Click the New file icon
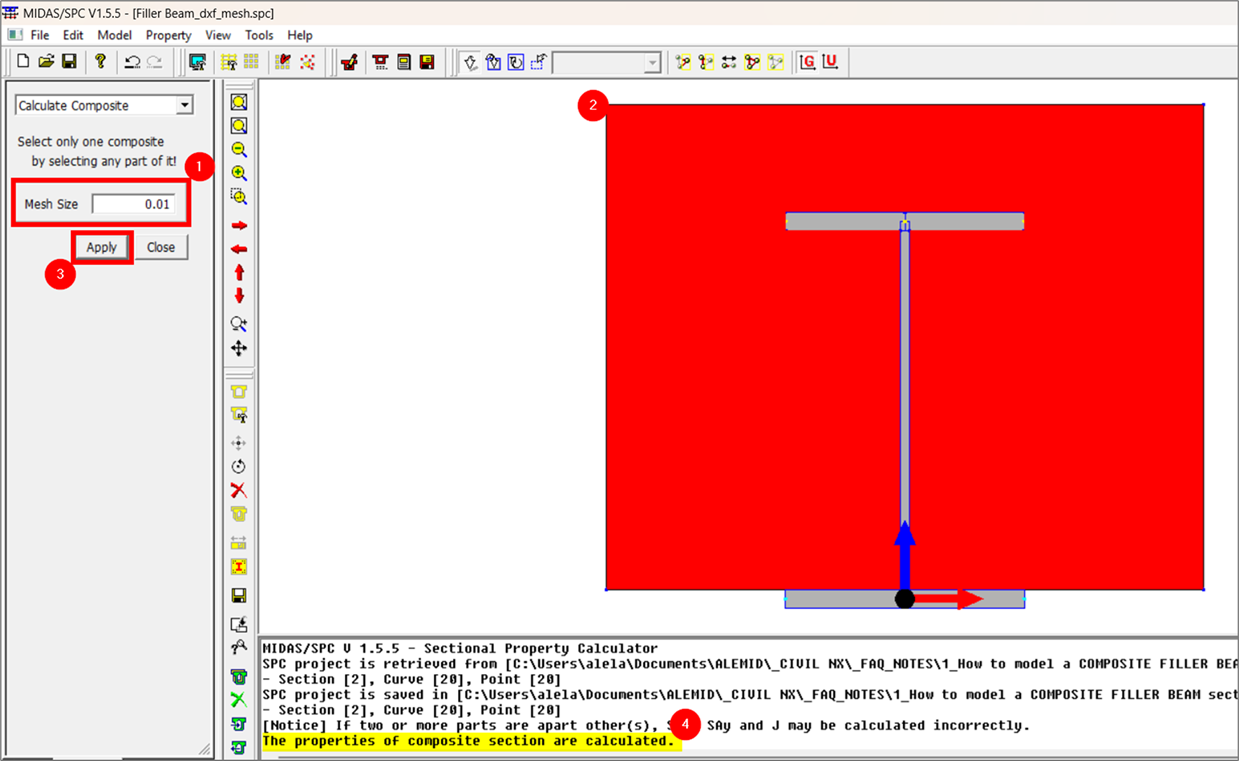Viewport: 1239px width, 761px height. (x=23, y=62)
